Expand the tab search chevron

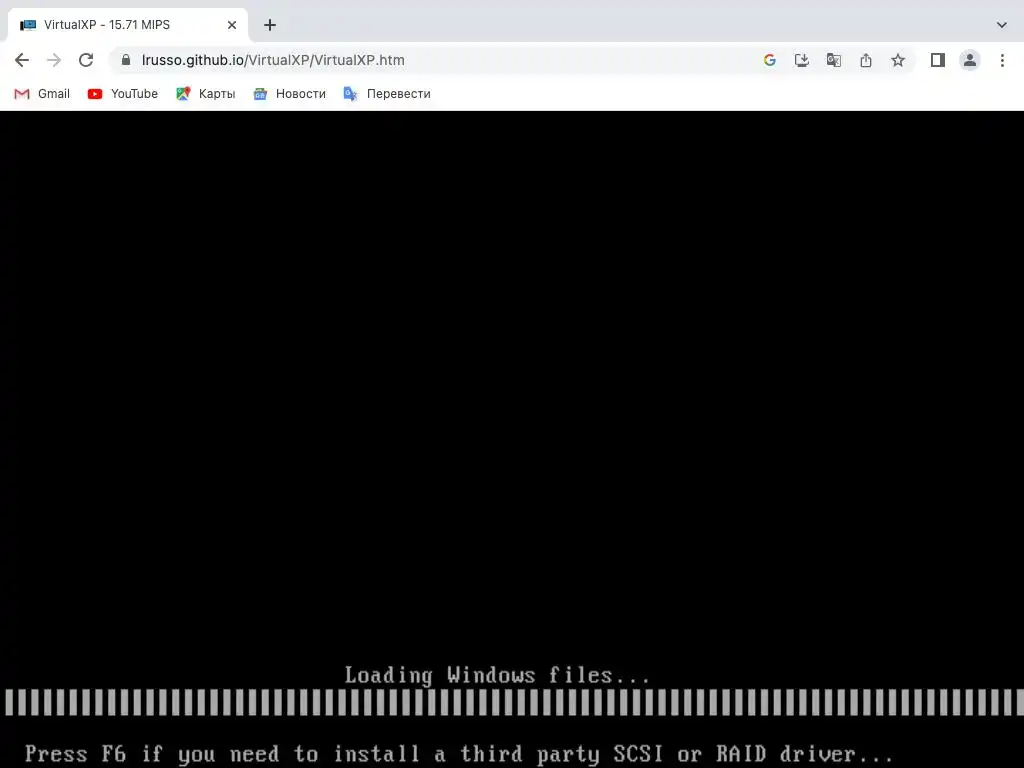tap(1001, 25)
